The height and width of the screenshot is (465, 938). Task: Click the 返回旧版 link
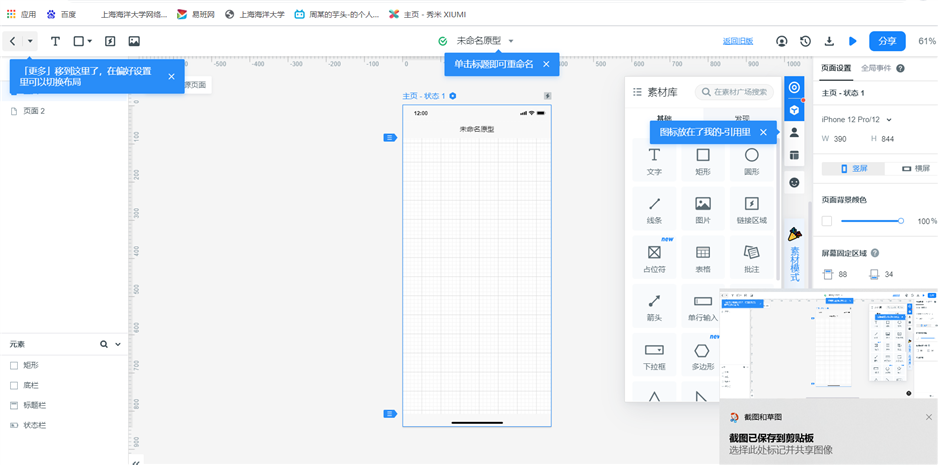738,41
